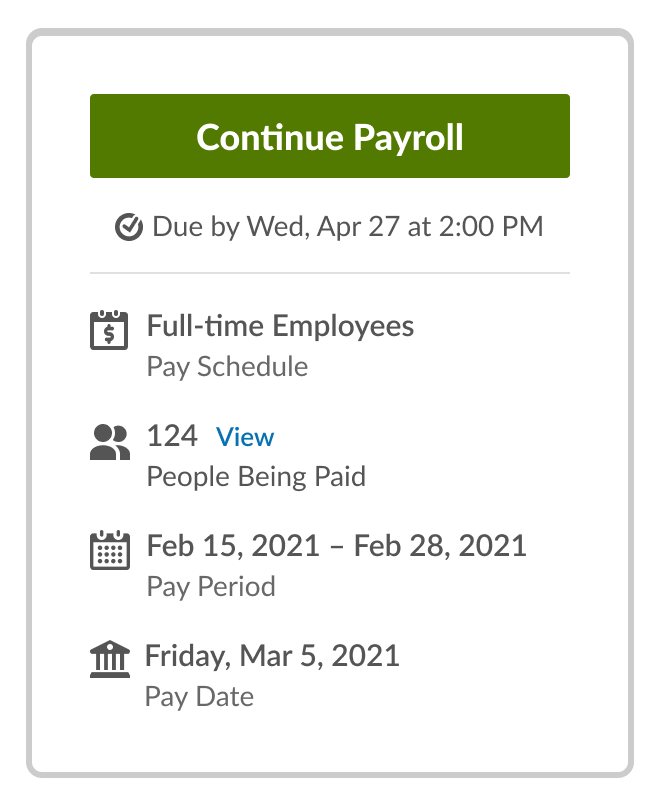653x802 pixels.
Task: Click the Continue Payroll button
Action: (x=330, y=136)
